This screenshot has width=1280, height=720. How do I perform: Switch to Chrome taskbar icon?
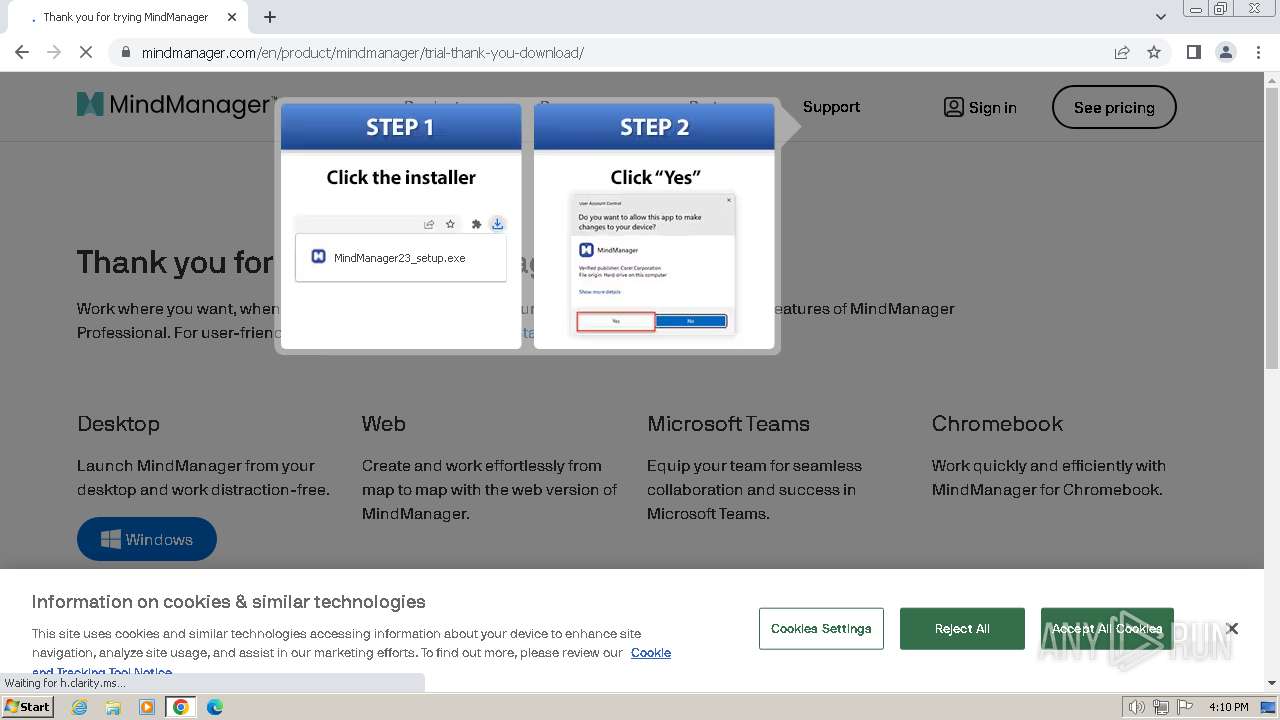pos(180,707)
